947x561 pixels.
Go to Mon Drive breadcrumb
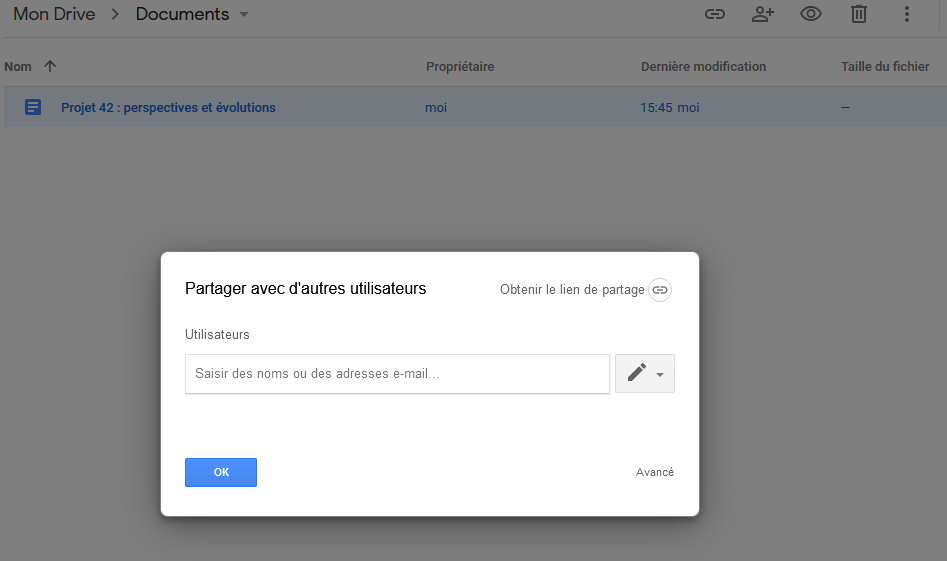point(54,14)
